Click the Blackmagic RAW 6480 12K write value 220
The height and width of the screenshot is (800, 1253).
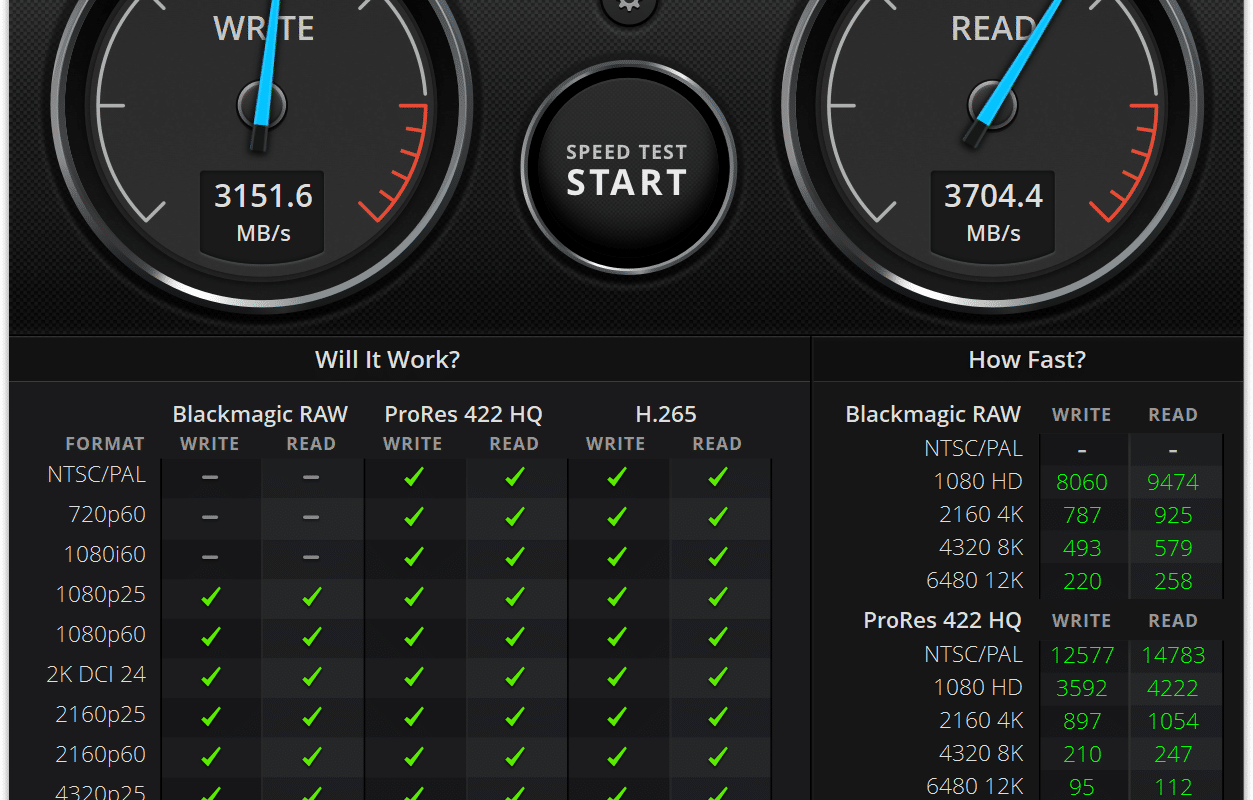[x=1082, y=581]
